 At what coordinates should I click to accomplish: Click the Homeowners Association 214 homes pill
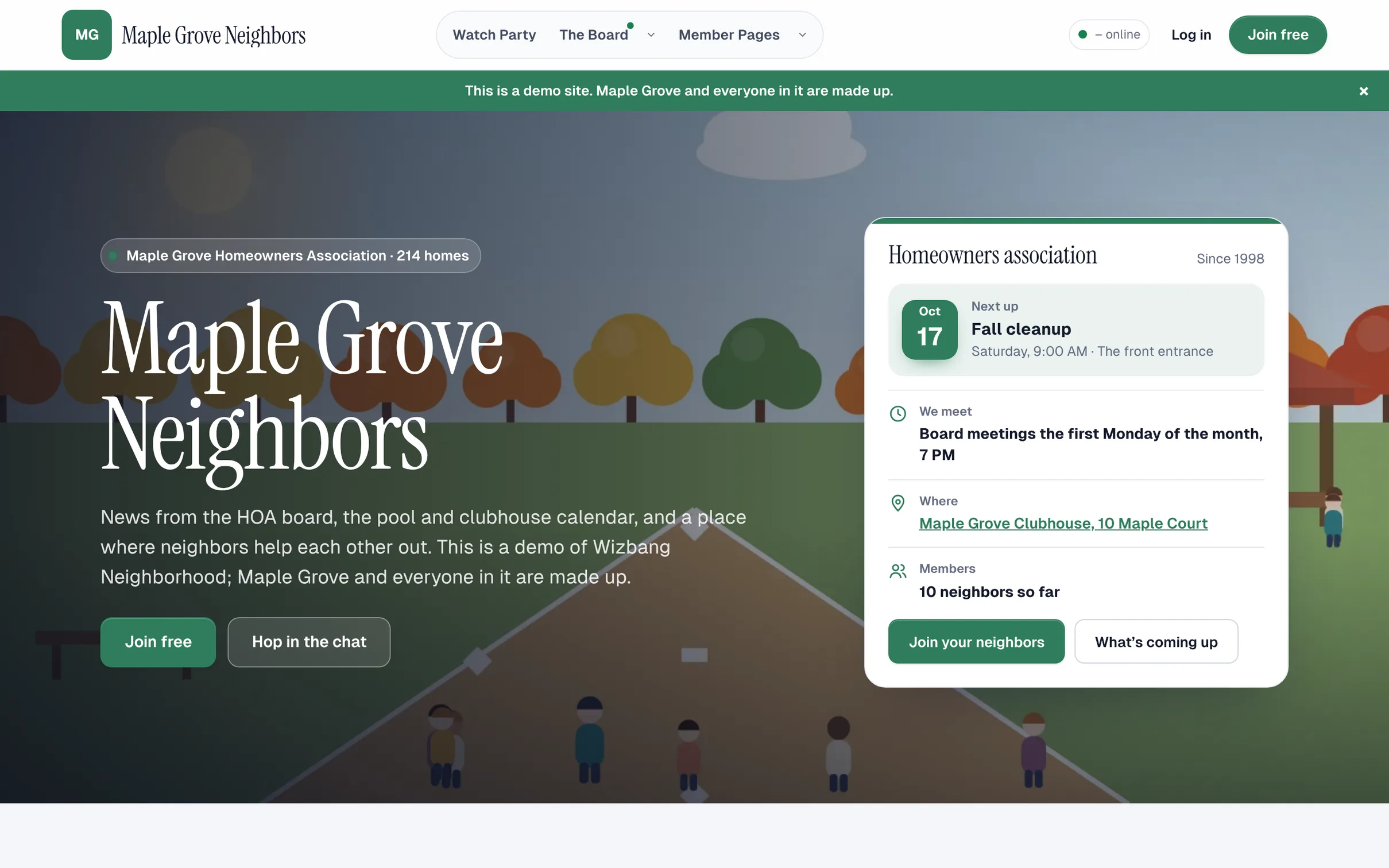(x=291, y=255)
